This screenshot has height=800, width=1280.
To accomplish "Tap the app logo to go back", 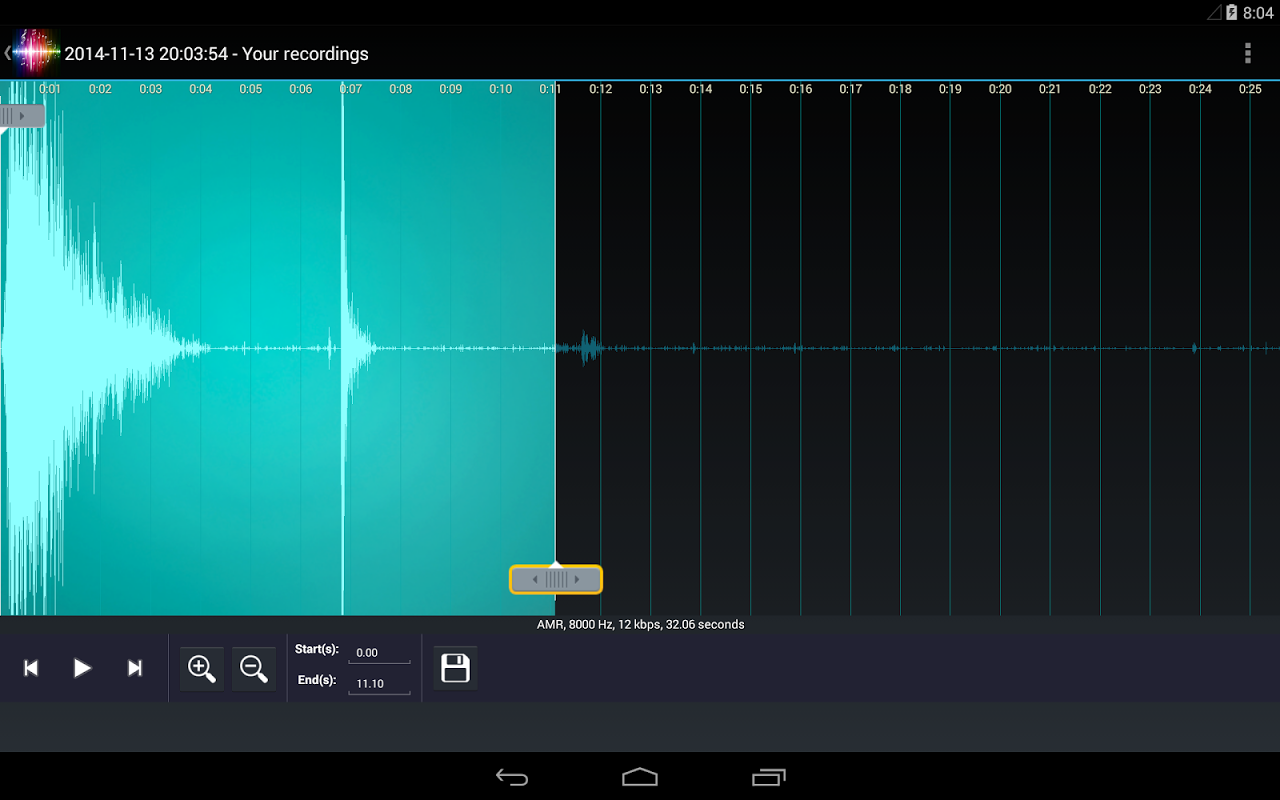I will (32, 53).
